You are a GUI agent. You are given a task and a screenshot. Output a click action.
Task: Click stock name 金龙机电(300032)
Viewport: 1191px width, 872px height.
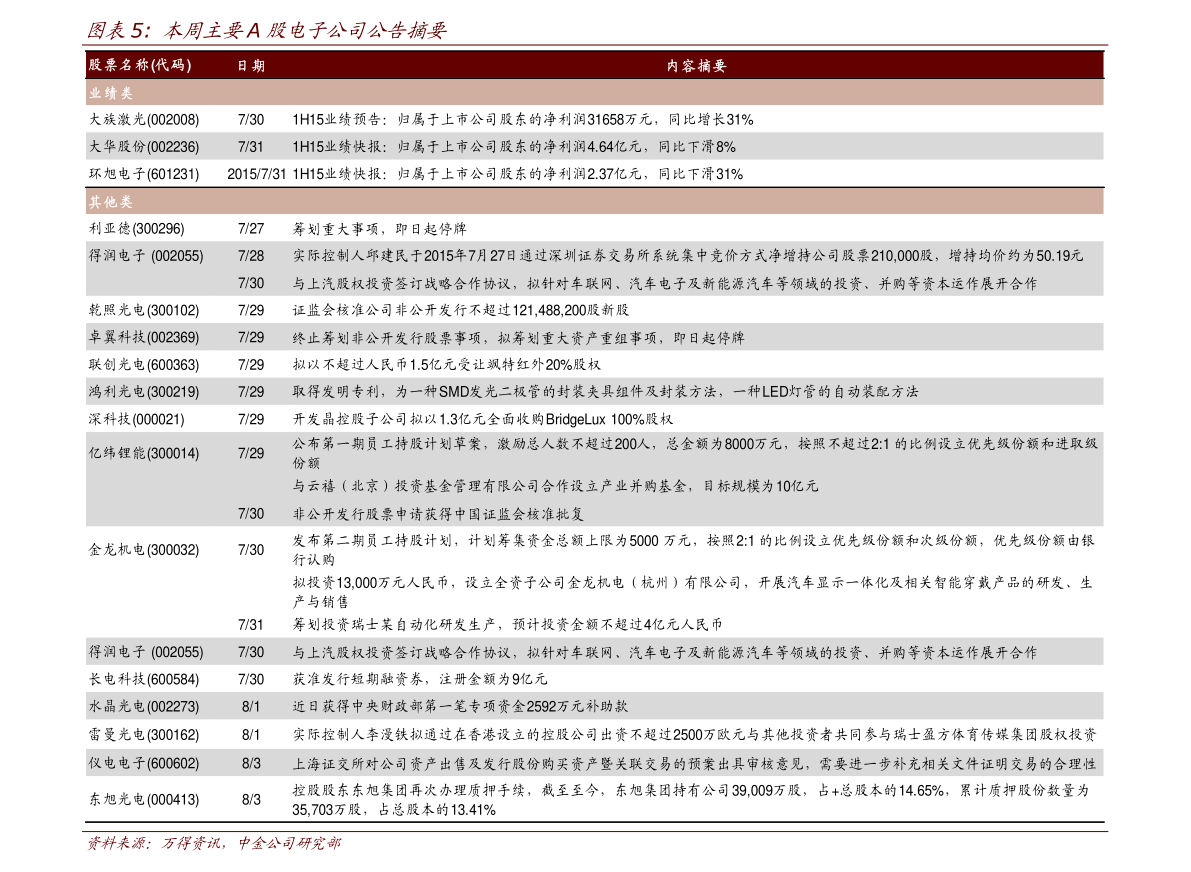(144, 550)
